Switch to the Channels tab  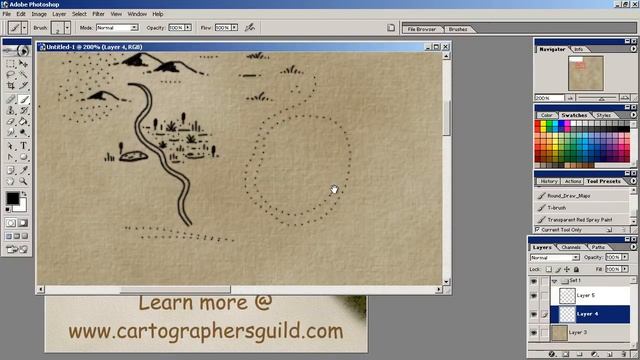(571, 247)
